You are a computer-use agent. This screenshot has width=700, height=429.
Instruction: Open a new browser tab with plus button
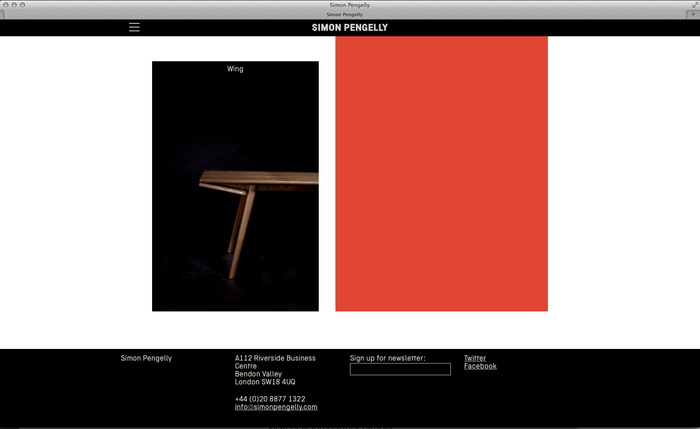point(693,14)
